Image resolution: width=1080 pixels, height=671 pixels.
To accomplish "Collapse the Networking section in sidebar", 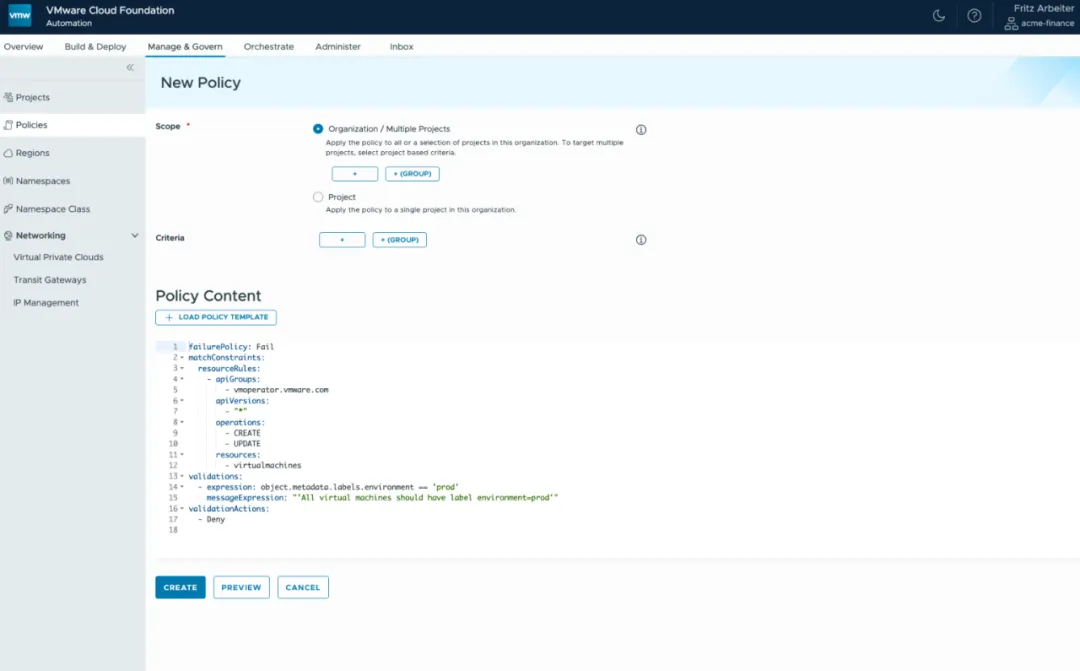I will pos(135,236).
